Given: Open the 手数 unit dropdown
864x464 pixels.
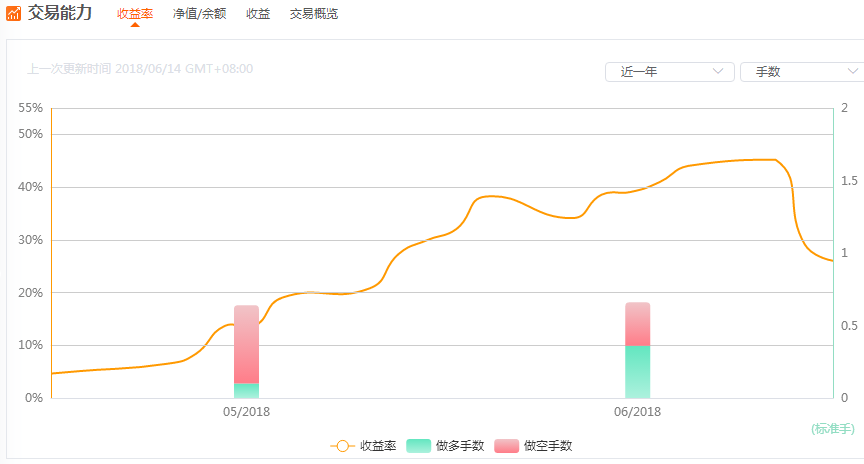Looking at the screenshot, I should click(801, 72).
